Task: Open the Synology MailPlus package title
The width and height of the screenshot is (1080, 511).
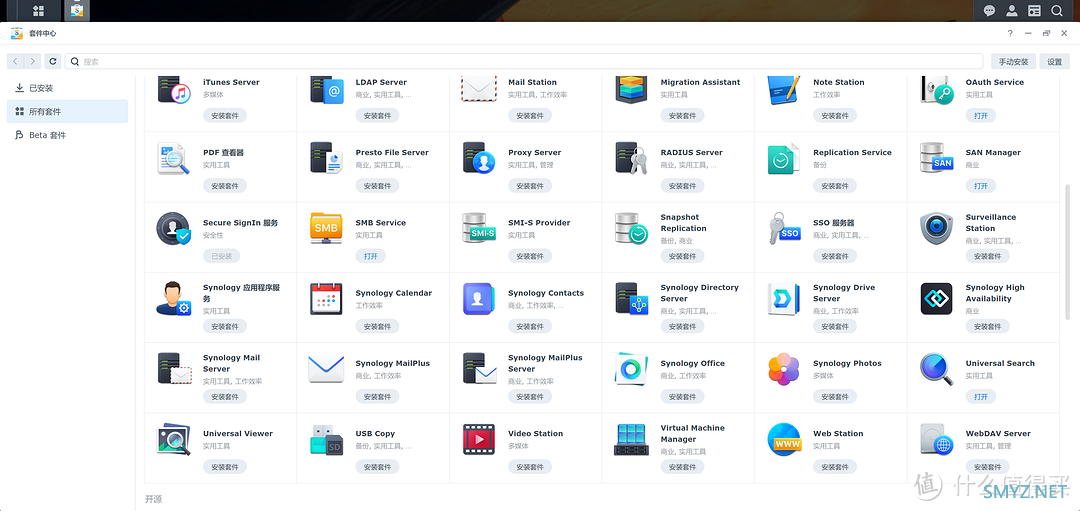Action: [393, 364]
